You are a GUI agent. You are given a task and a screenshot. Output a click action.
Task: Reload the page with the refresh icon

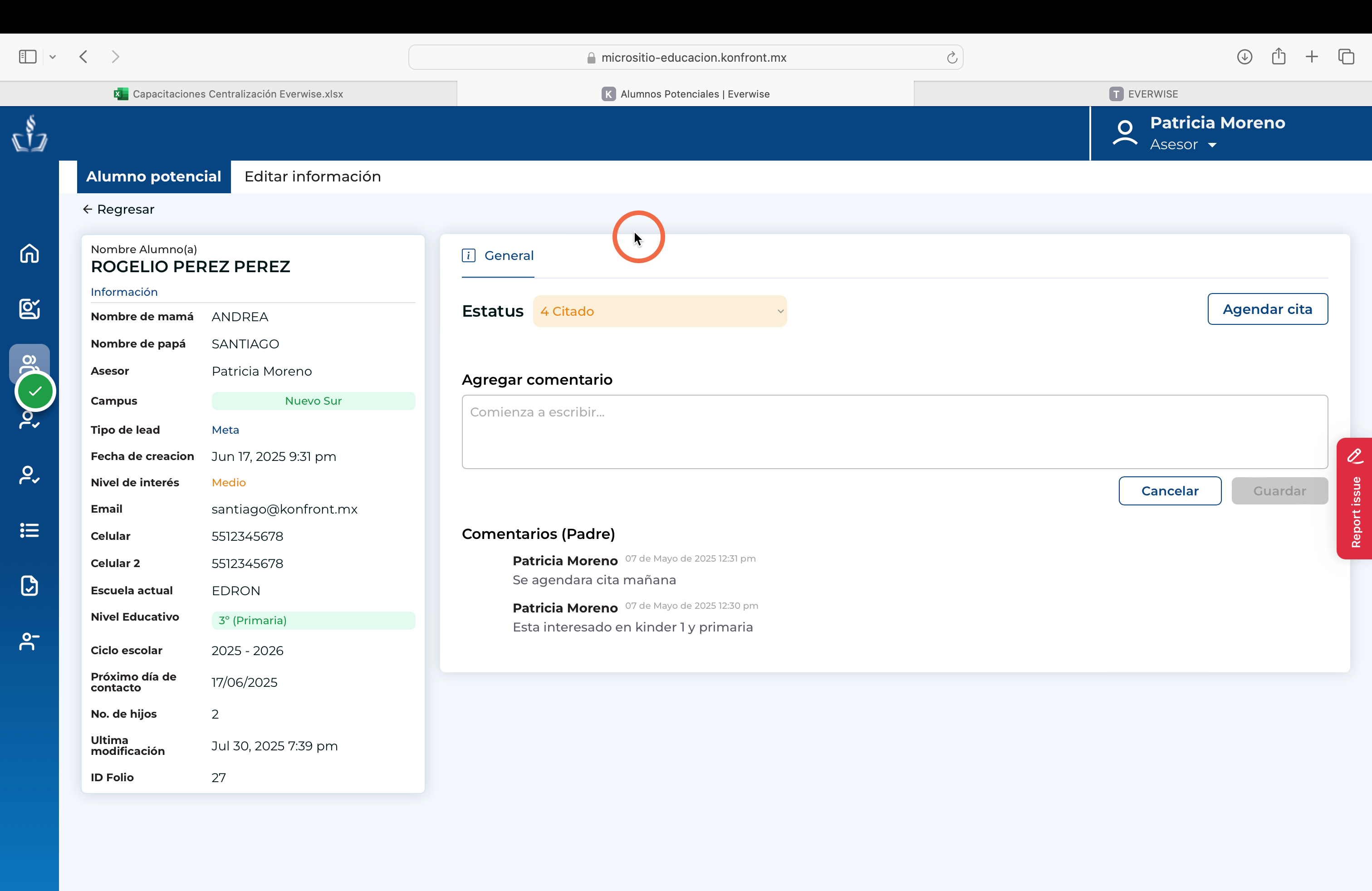(952, 57)
